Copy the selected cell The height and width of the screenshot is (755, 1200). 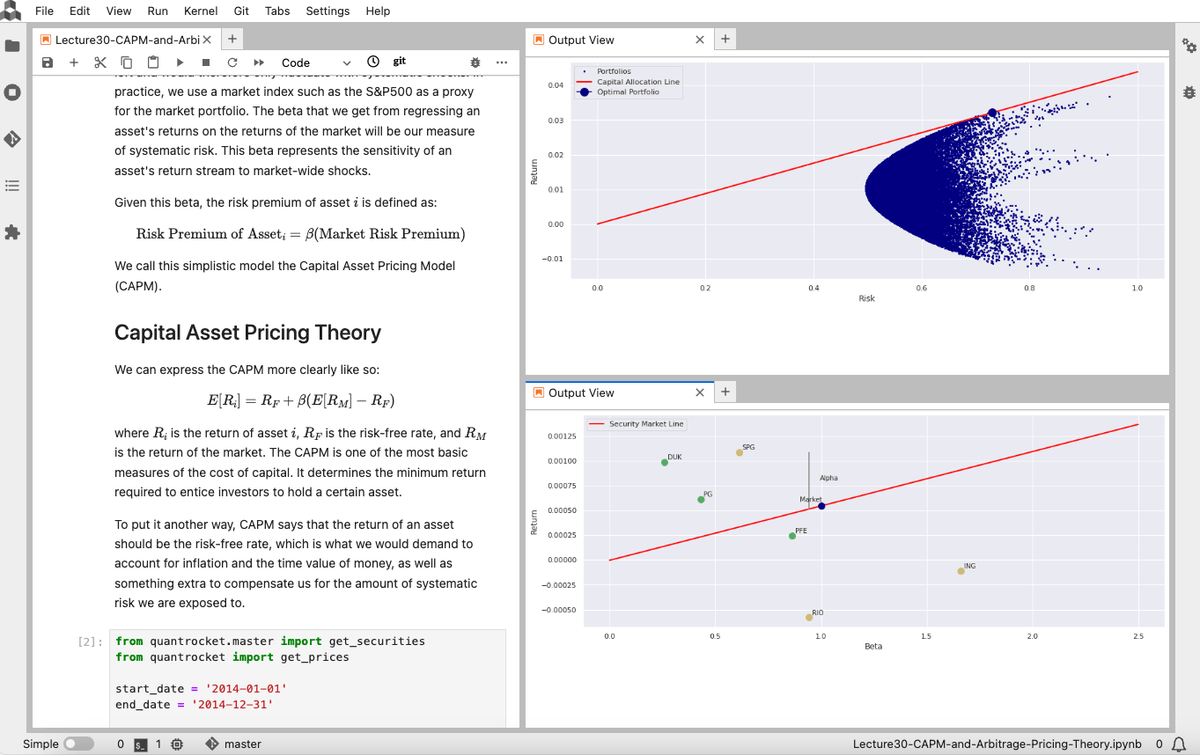click(126, 62)
